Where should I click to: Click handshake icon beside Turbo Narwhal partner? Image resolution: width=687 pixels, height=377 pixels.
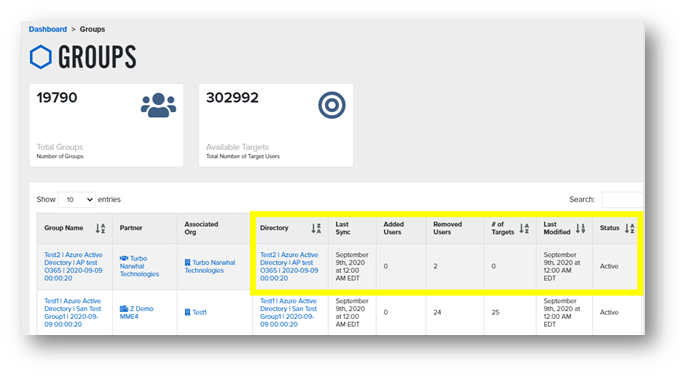[124, 258]
